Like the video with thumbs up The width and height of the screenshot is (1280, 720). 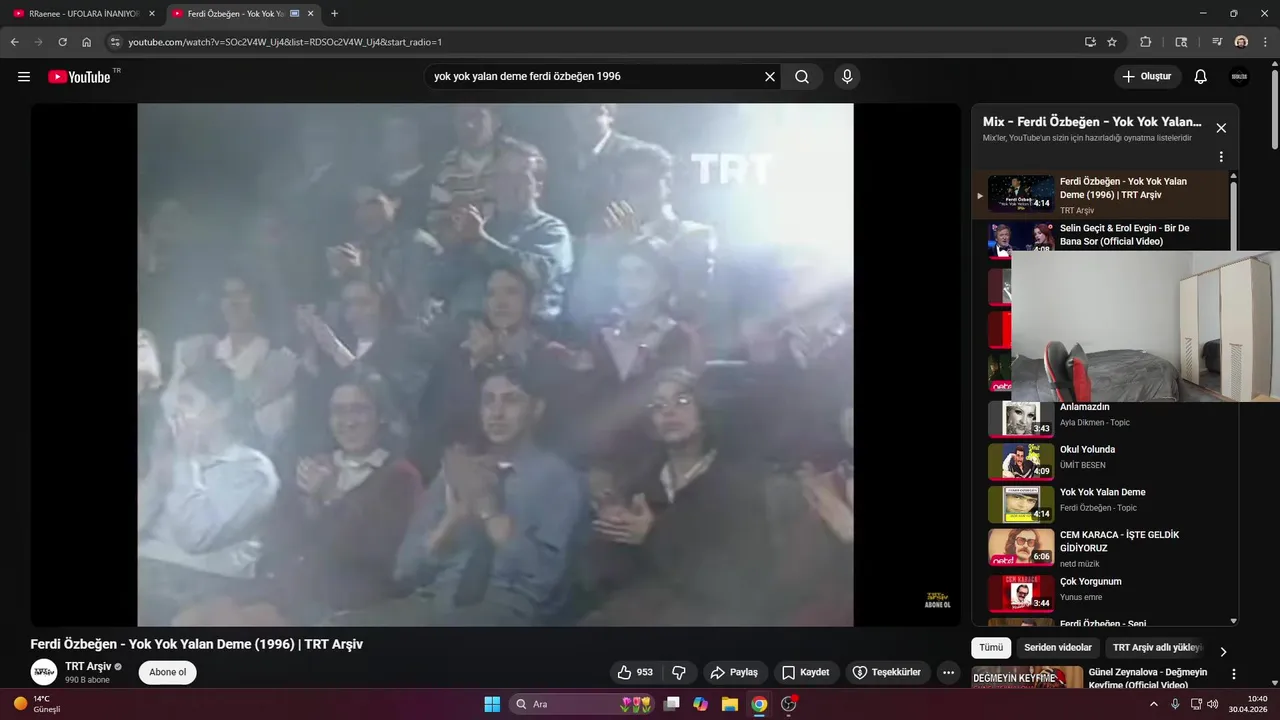pos(635,672)
